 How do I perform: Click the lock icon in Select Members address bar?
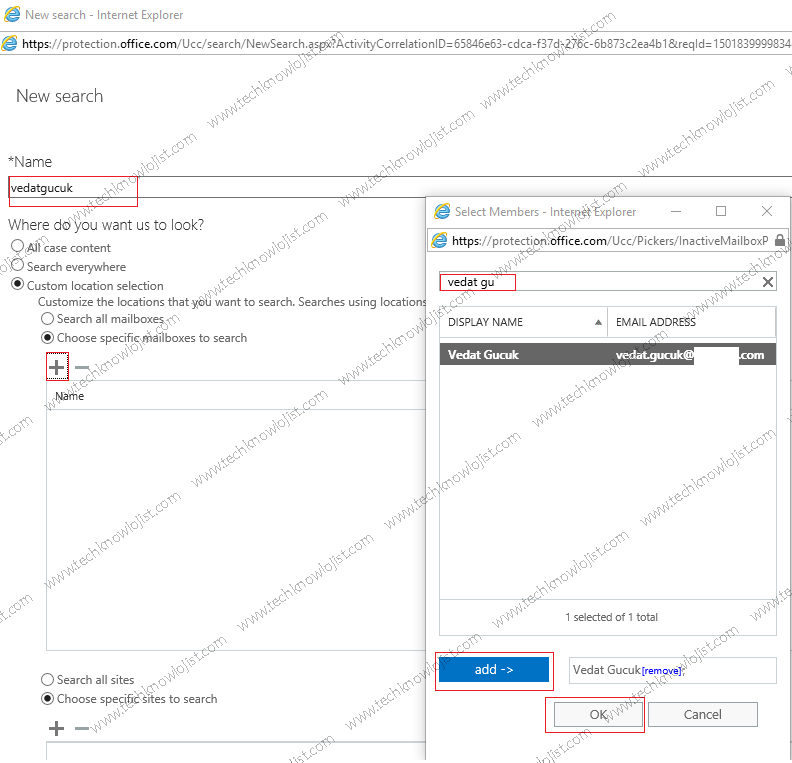point(780,240)
